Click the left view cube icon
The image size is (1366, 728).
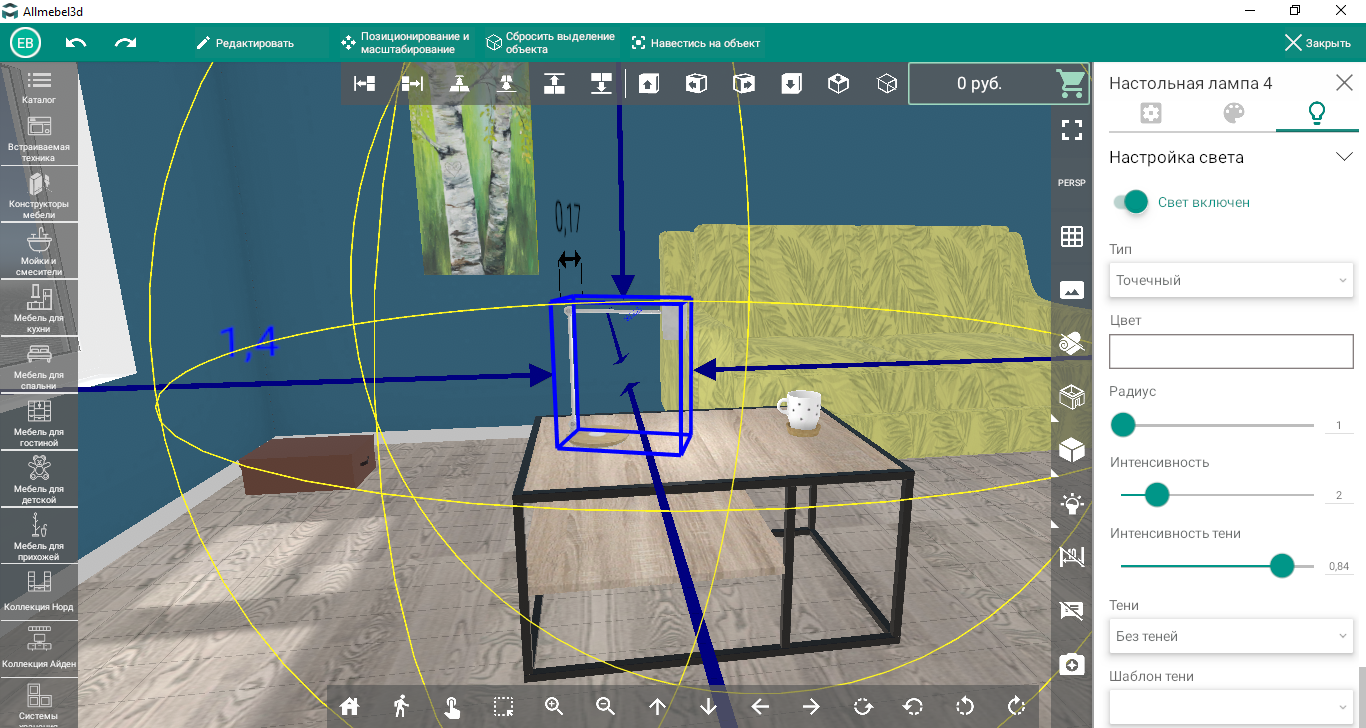pyautogui.click(x=697, y=84)
